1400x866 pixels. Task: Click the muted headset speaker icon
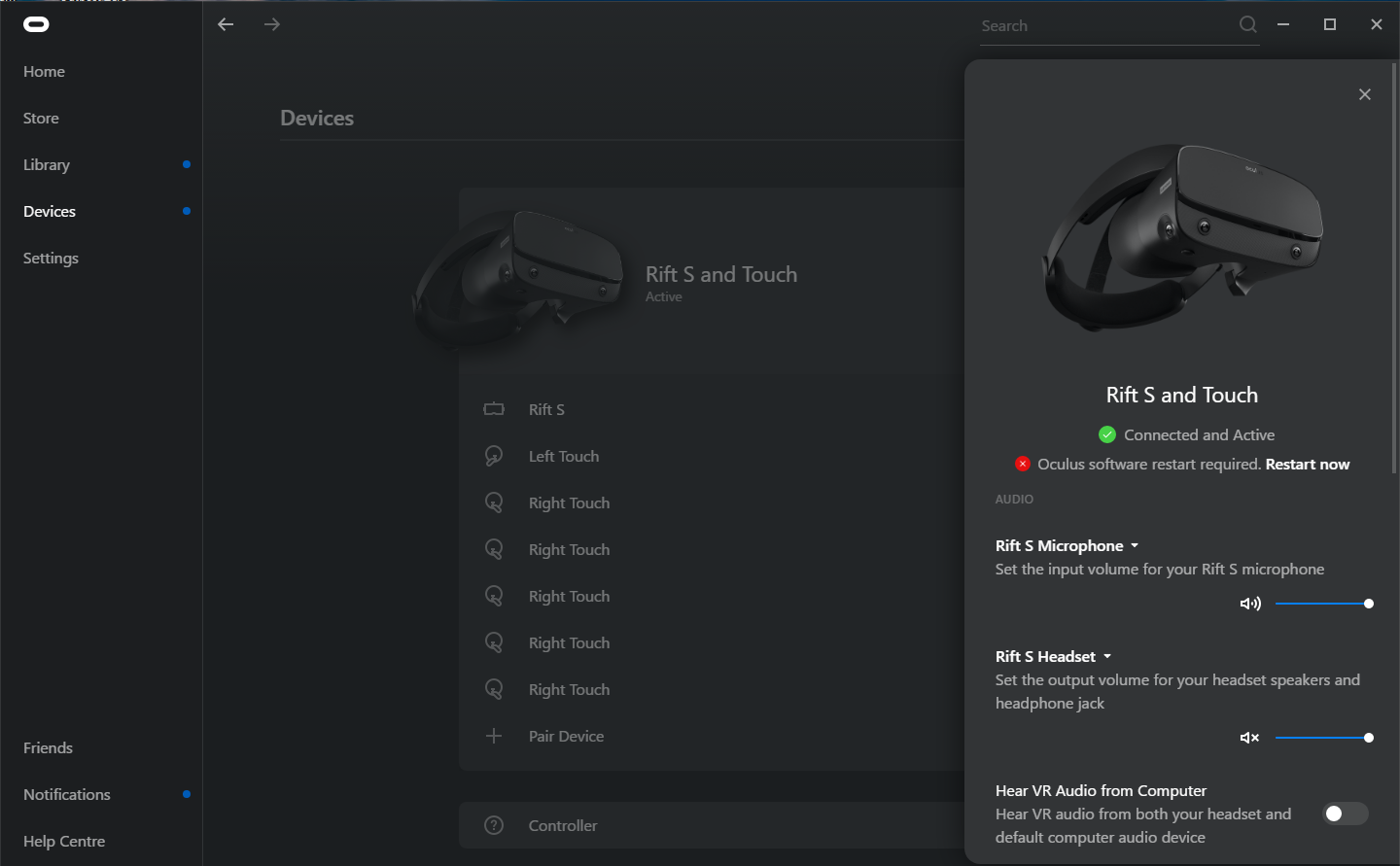(1250, 738)
